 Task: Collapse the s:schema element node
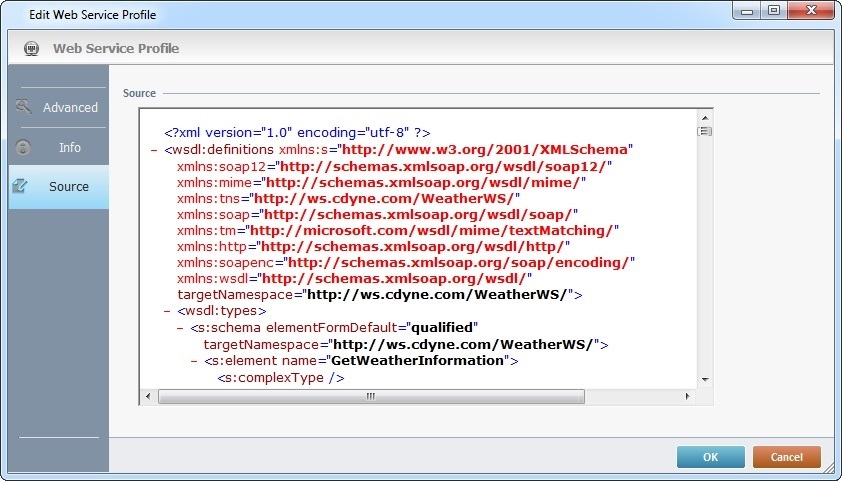pyautogui.click(x=180, y=327)
